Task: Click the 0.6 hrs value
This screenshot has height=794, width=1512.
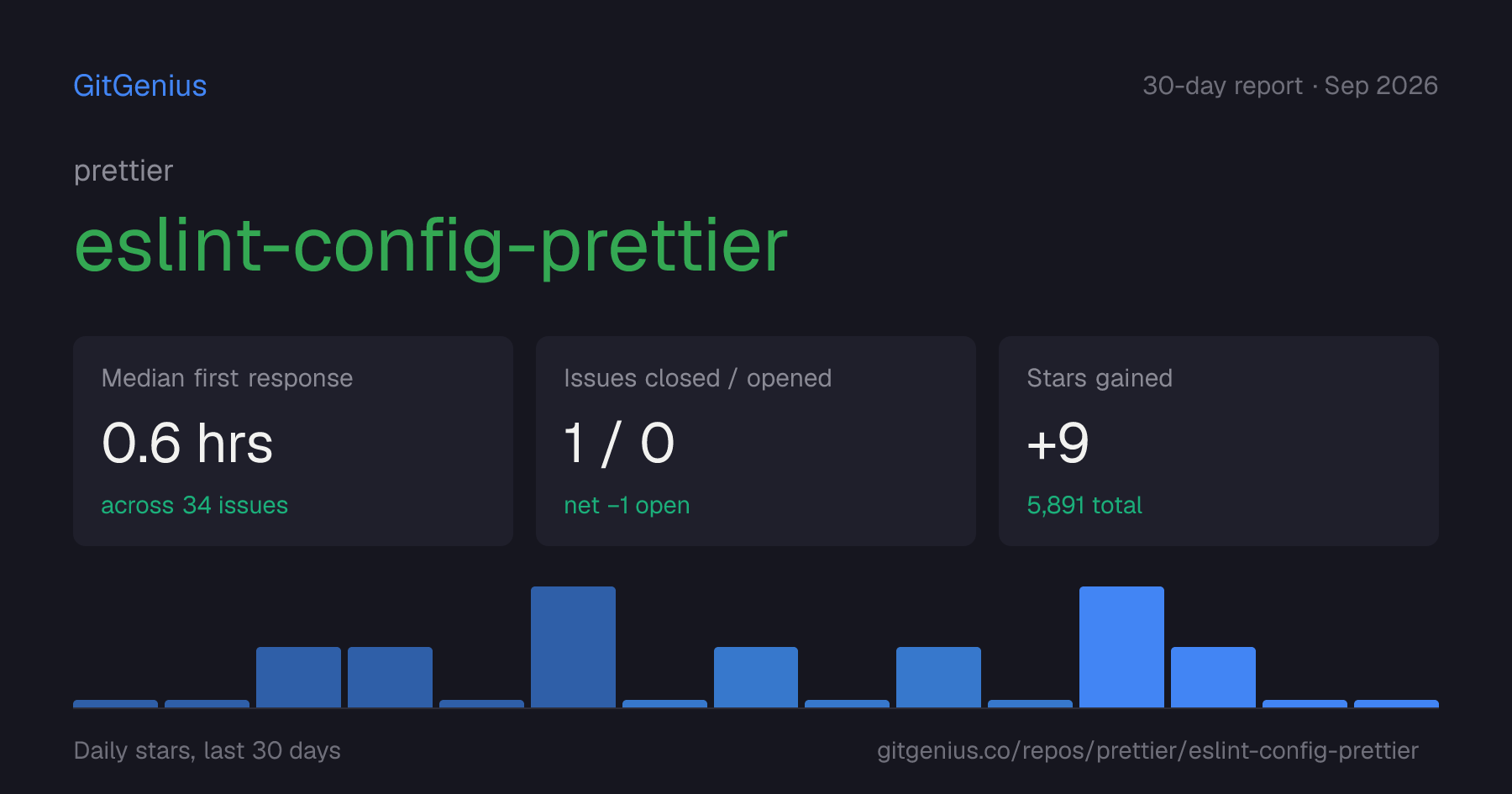Action: point(187,443)
